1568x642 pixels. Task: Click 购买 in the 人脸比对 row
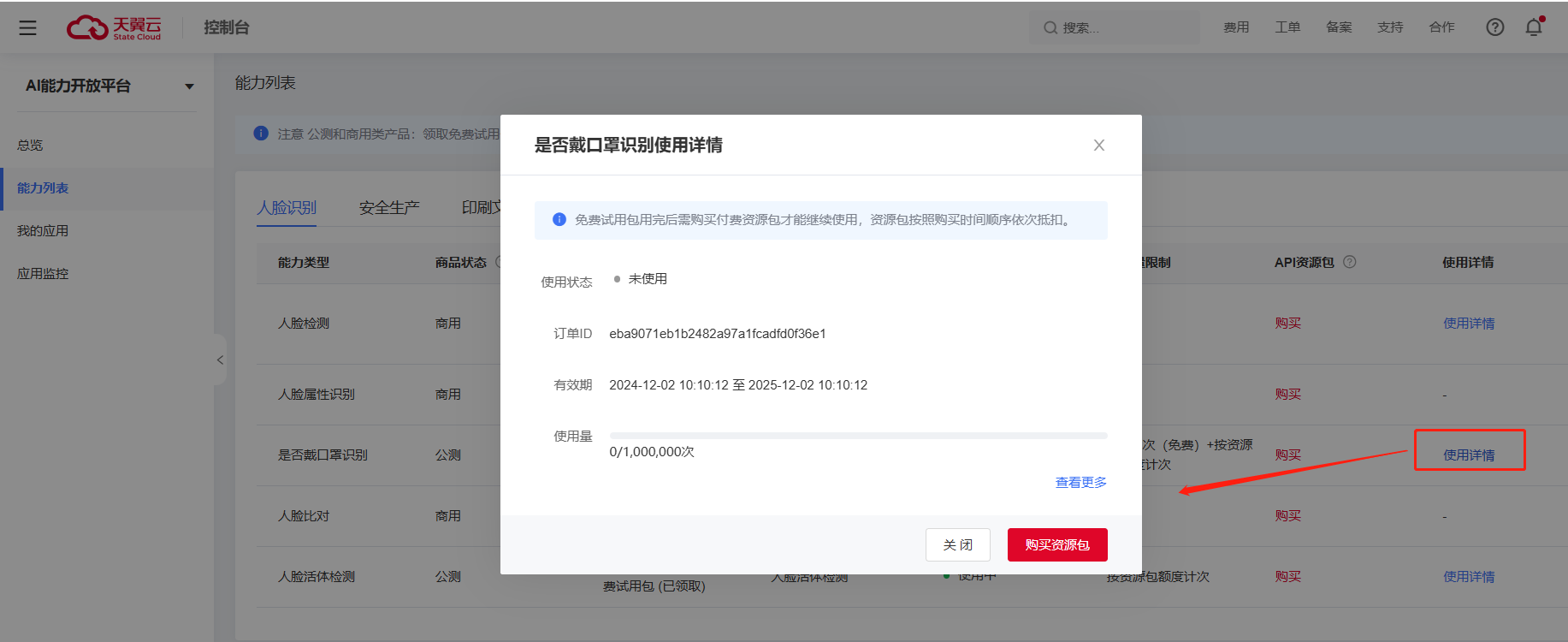coord(1287,516)
